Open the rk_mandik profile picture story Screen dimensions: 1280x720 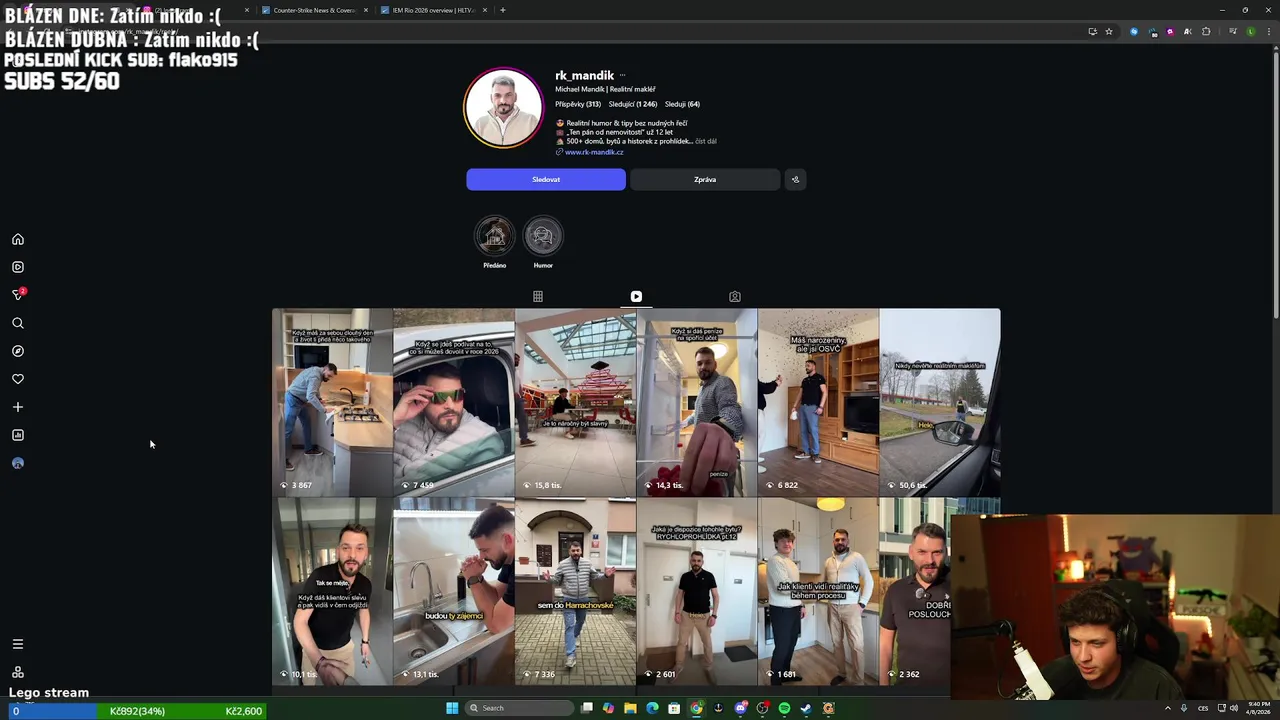pyautogui.click(x=503, y=107)
